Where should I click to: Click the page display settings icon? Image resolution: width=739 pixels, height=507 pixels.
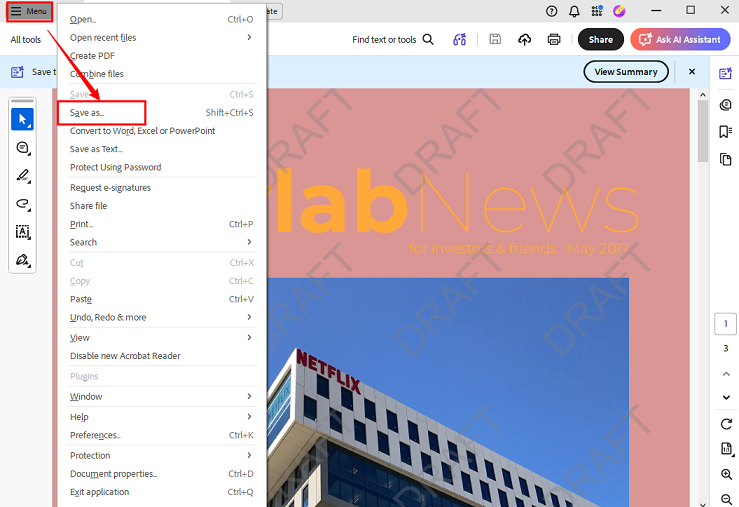point(727,449)
